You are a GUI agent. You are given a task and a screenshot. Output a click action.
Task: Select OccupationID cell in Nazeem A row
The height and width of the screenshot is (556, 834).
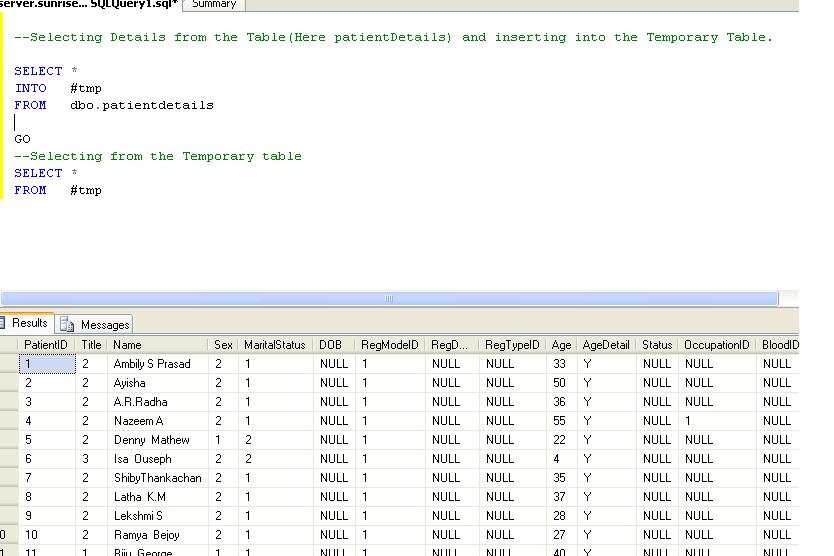pyautogui.click(x=716, y=421)
